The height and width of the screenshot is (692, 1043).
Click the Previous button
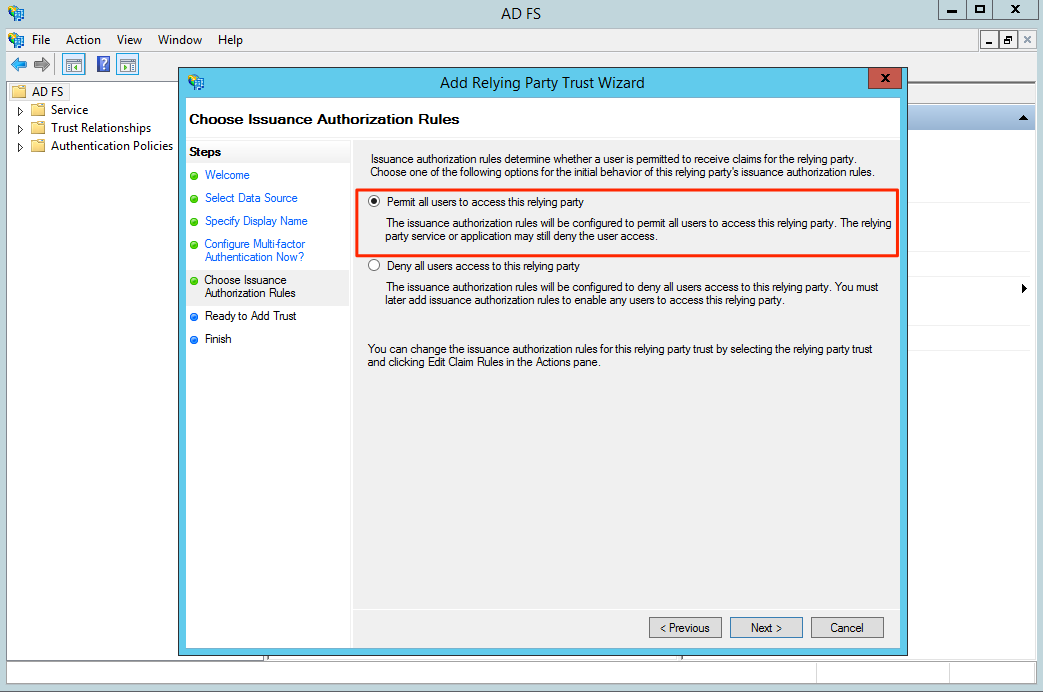(x=685, y=627)
